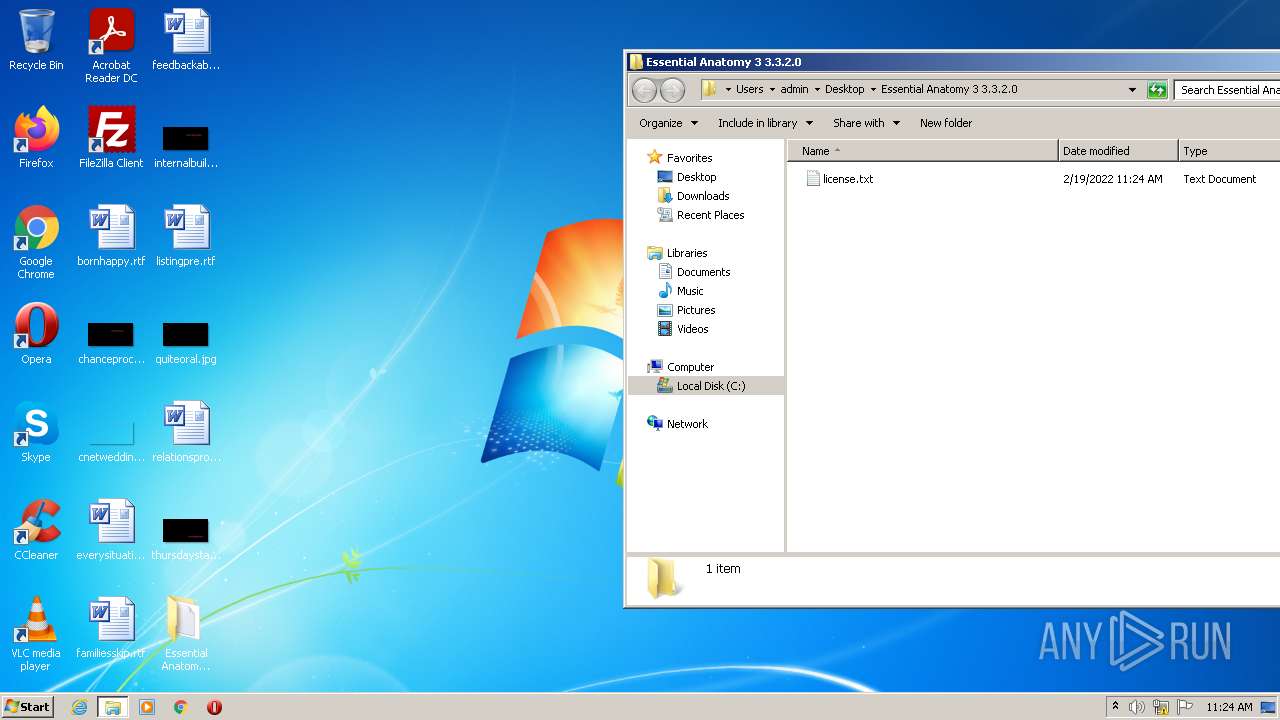Open Internet Explorer from the taskbar
Screen dimensions: 1280x720
[80, 707]
